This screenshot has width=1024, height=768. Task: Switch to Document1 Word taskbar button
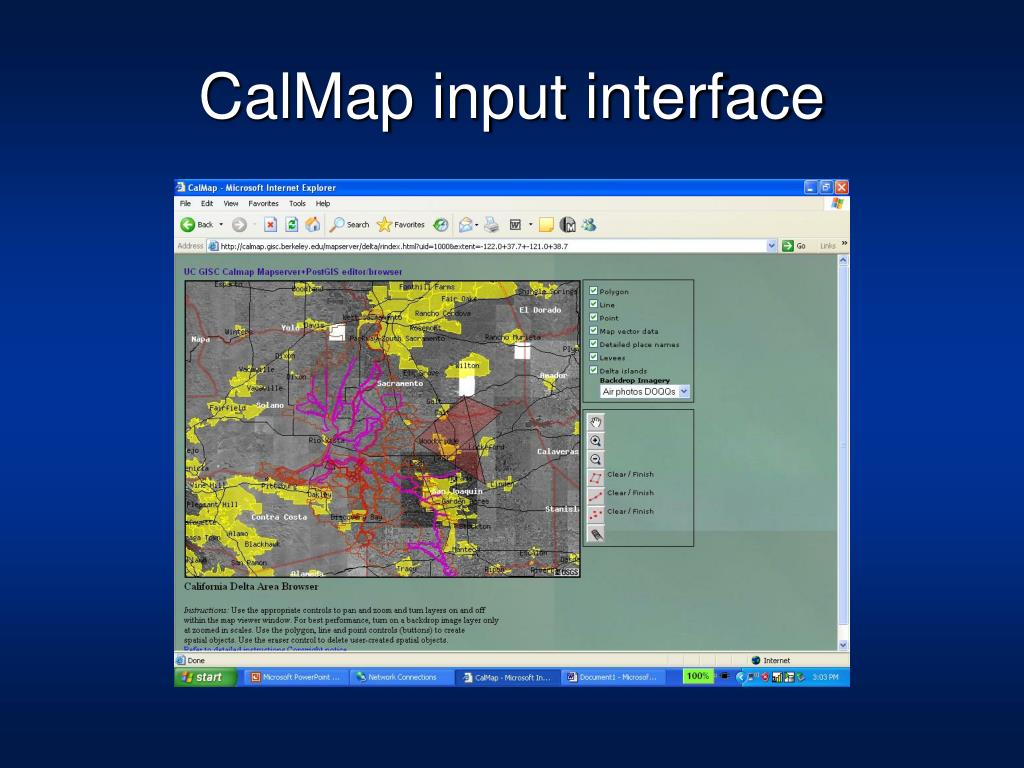tap(613, 677)
